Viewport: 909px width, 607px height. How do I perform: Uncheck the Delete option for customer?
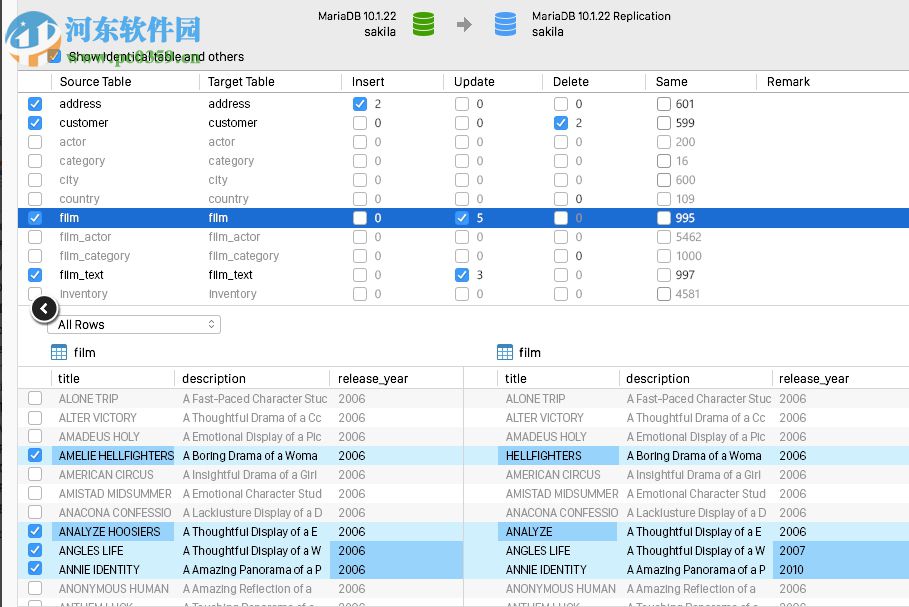[x=561, y=123]
